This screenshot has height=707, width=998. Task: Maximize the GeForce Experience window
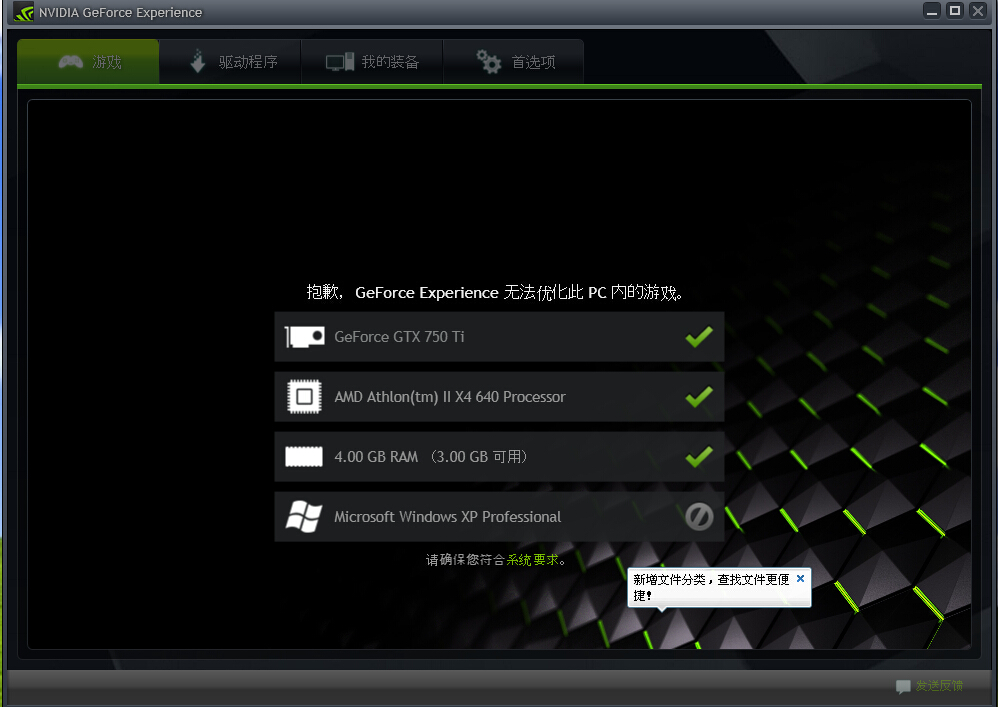click(x=955, y=11)
